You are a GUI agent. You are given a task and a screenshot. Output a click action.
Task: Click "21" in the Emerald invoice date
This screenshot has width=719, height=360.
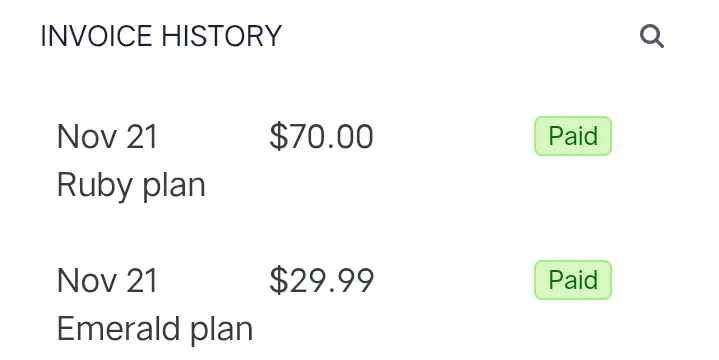(142, 280)
